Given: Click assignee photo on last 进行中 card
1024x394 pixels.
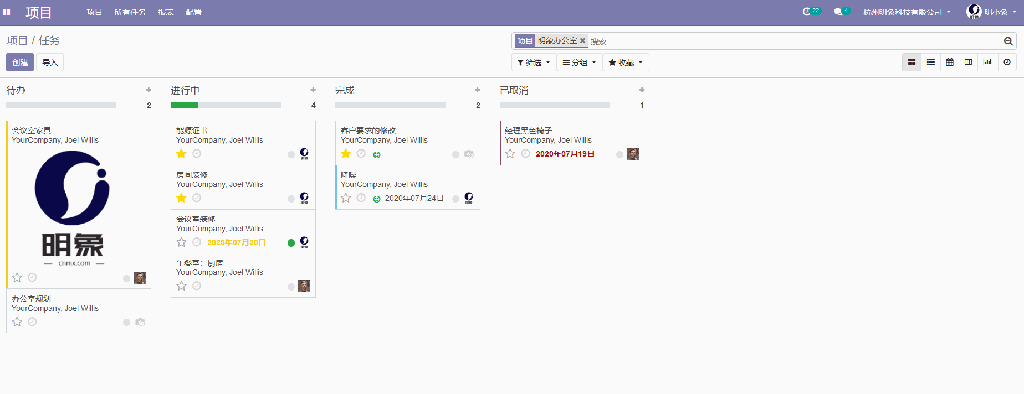Looking at the screenshot, I should pos(304,286).
